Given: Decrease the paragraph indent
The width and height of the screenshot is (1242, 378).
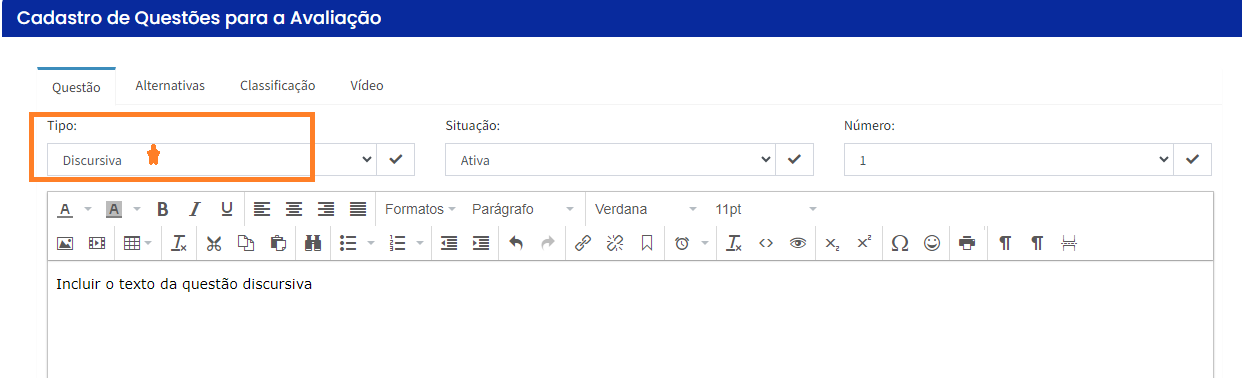Looking at the screenshot, I should pos(449,243).
